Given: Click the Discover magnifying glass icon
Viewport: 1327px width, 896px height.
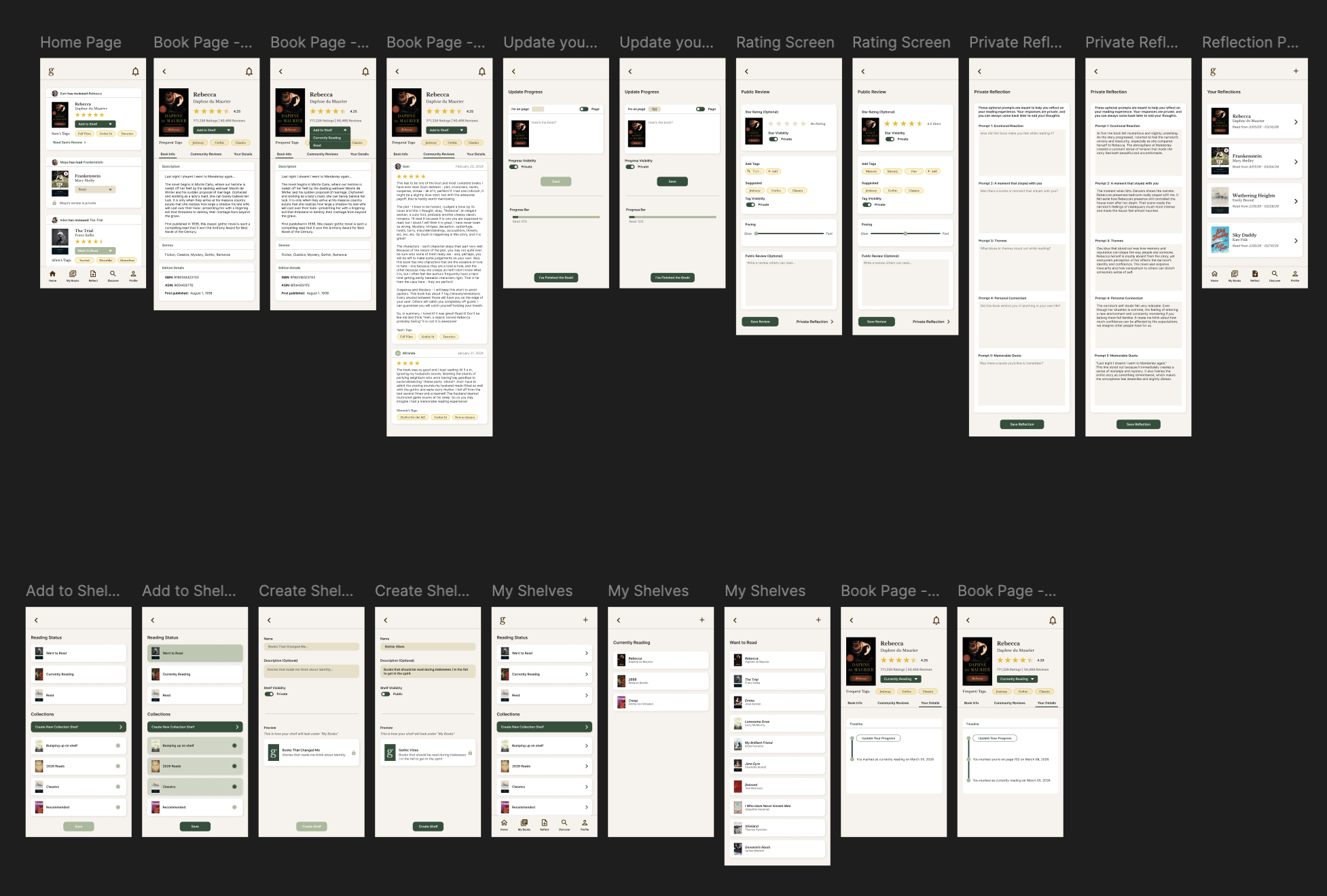Looking at the screenshot, I should tap(113, 273).
